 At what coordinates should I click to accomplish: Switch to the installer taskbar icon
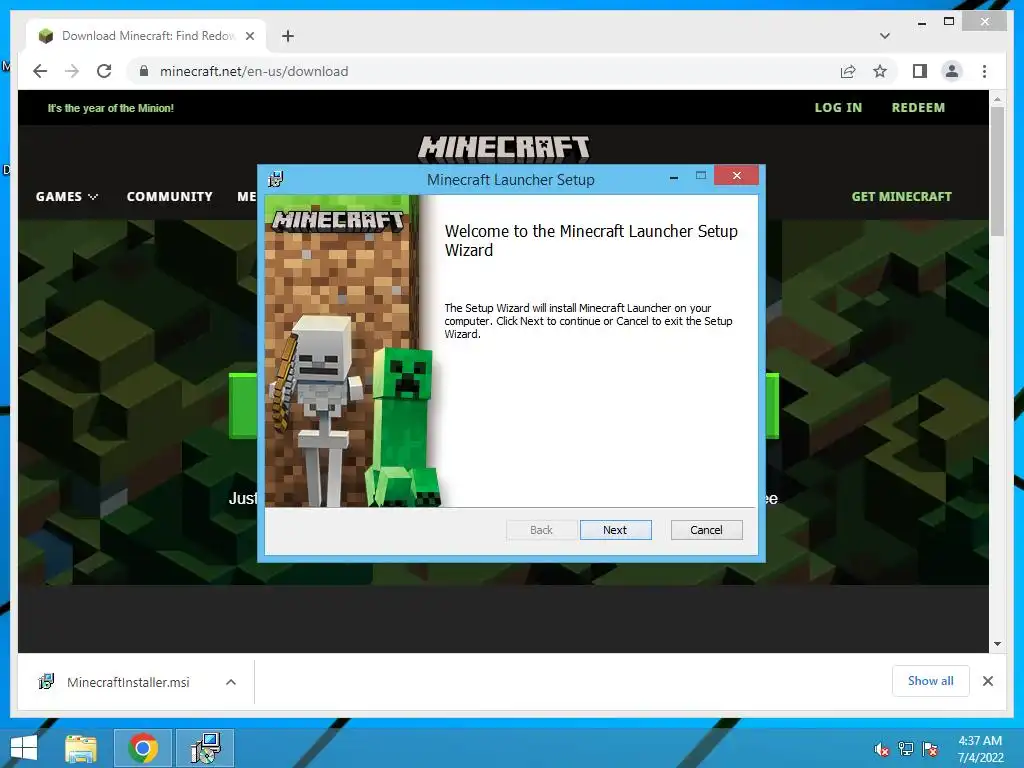point(205,748)
